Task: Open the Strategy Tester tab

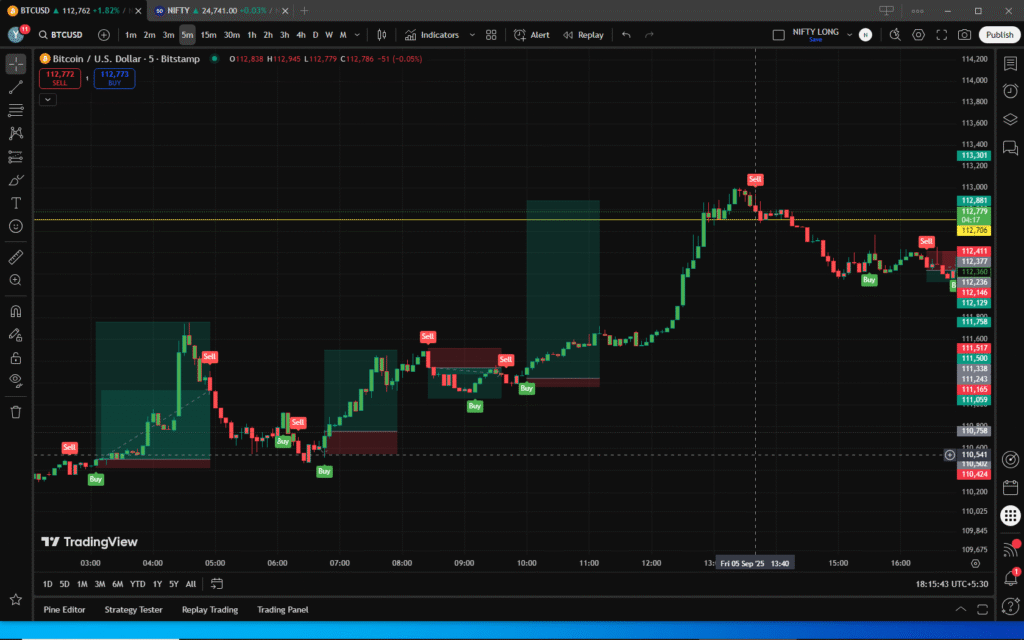Action: coord(133,609)
